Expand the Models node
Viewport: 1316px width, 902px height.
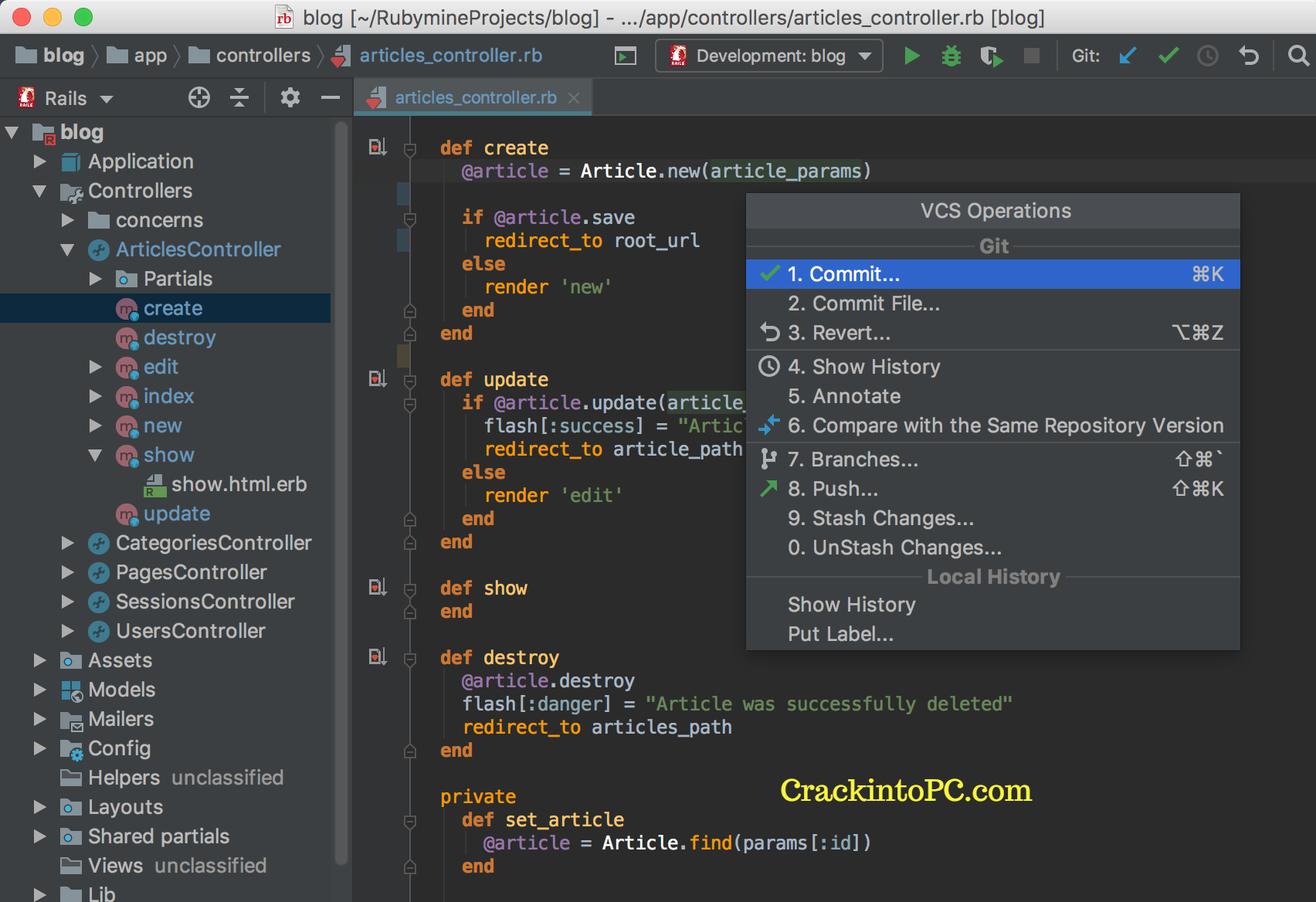pos(40,690)
